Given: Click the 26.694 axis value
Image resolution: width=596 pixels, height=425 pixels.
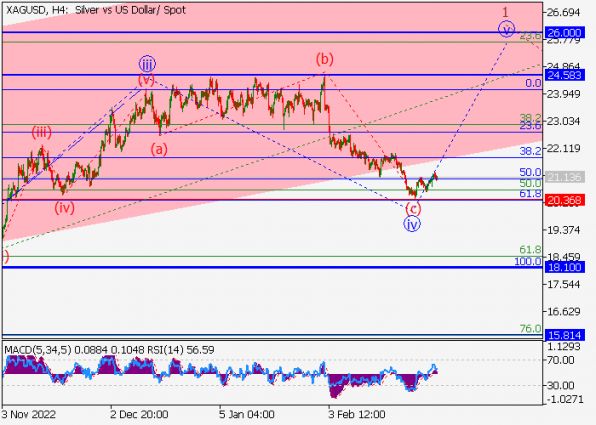Looking at the screenshot, I should tap(563, 13).
